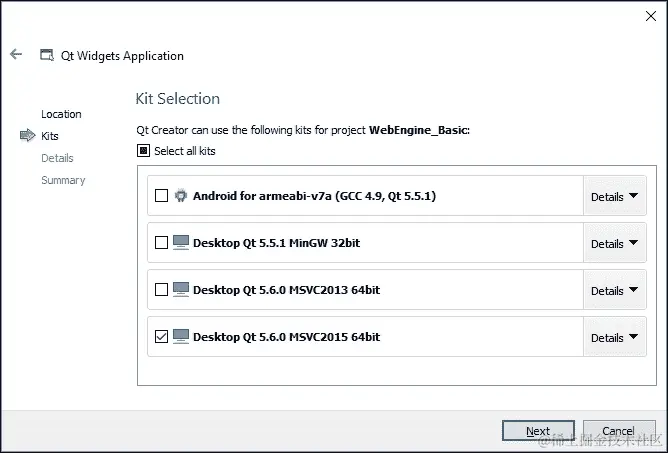Select the Location wizard step
Image resolution: width=668 pixels, height=453 pixels.
pos(61,114)
